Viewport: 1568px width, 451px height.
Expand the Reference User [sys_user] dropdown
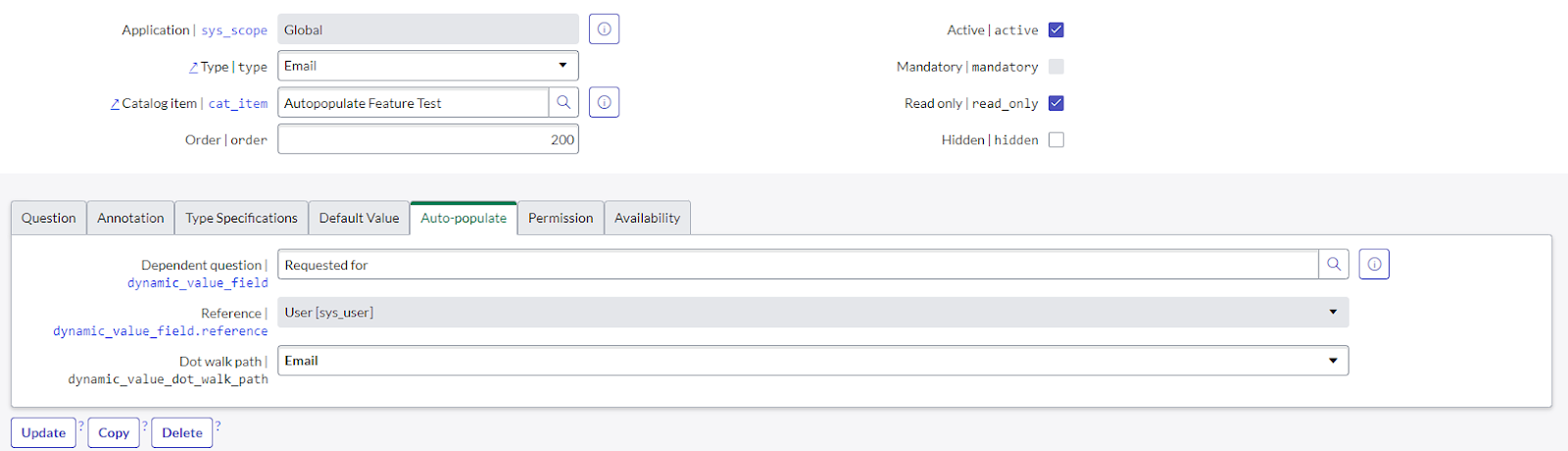coord(812,313)
